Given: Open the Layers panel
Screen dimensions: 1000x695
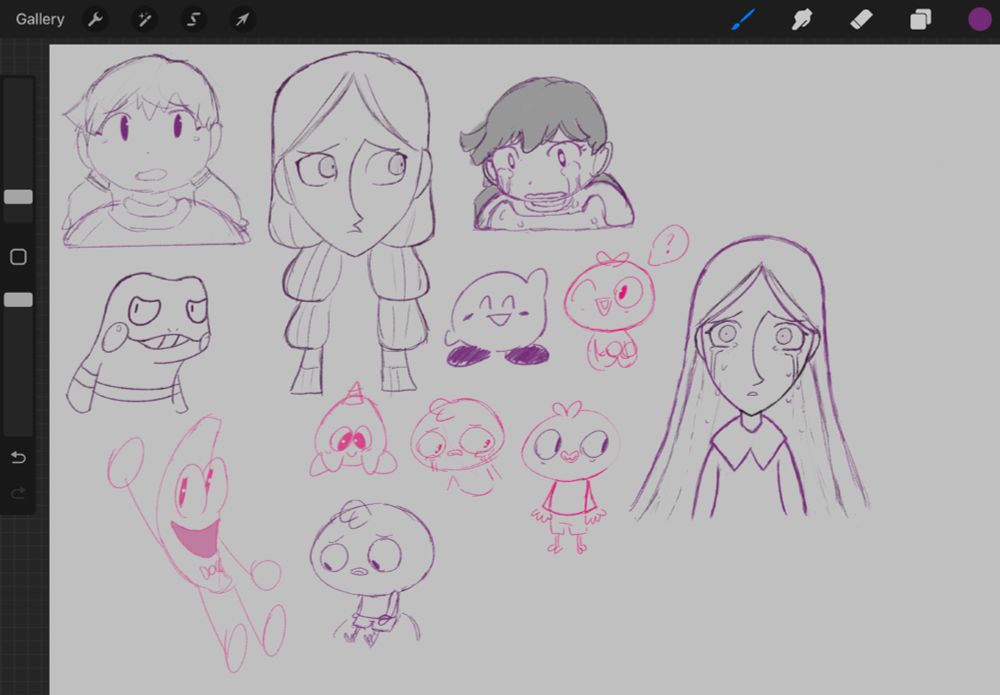Looking at the screenshot, I should tap(920, 20).
